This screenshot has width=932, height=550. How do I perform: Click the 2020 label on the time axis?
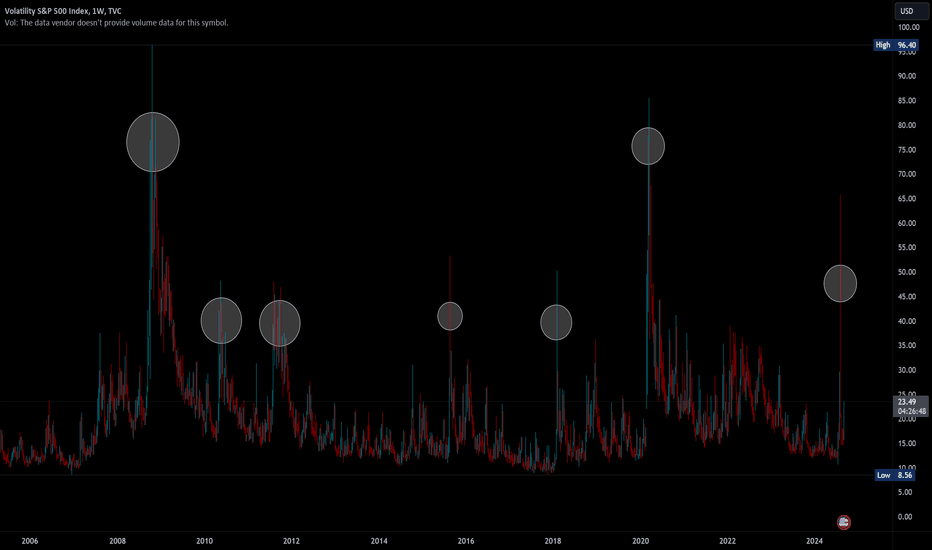coord(641,541)
